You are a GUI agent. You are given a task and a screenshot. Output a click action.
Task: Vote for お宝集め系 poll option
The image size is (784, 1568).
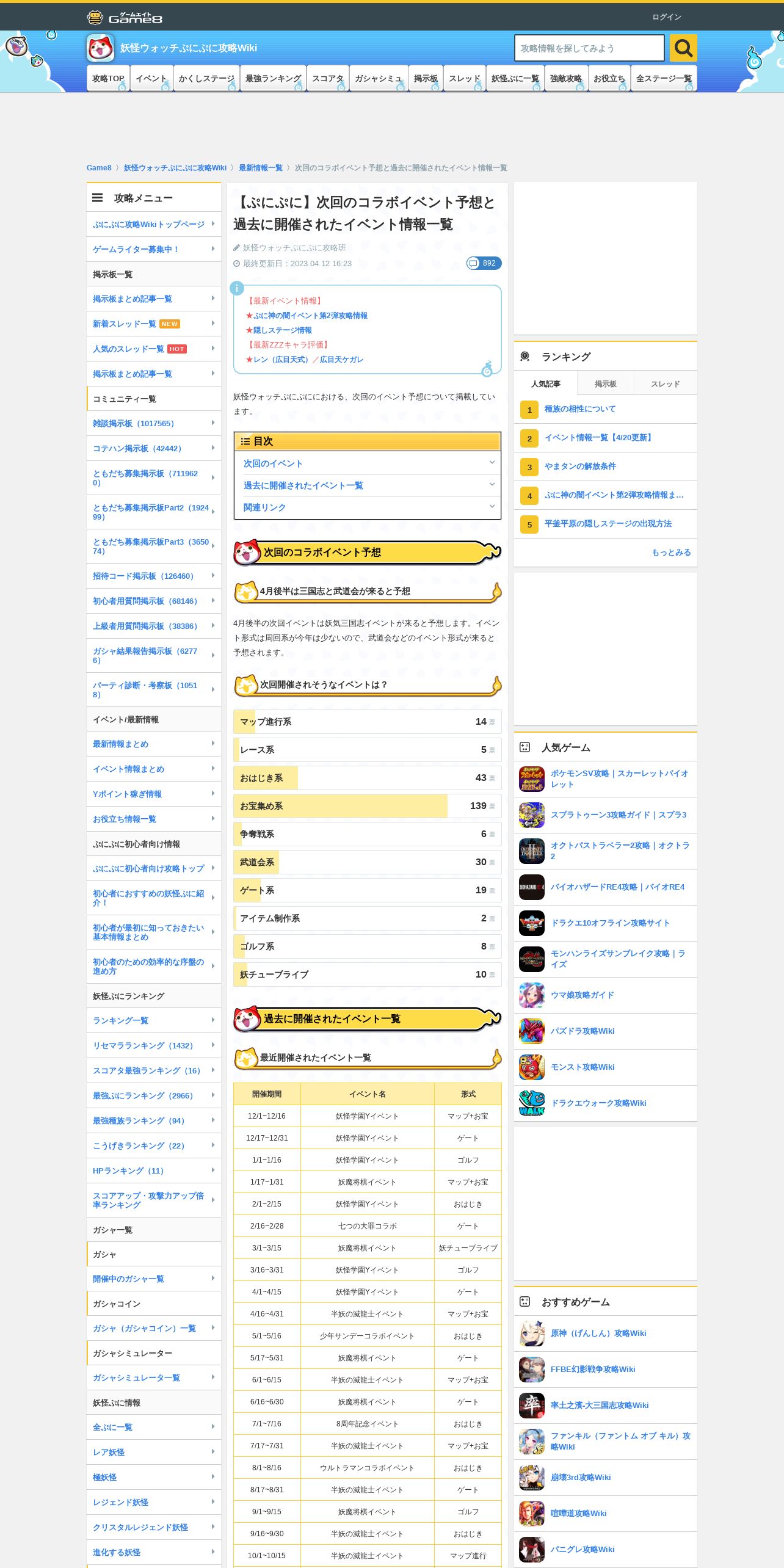tap(368, 806)
